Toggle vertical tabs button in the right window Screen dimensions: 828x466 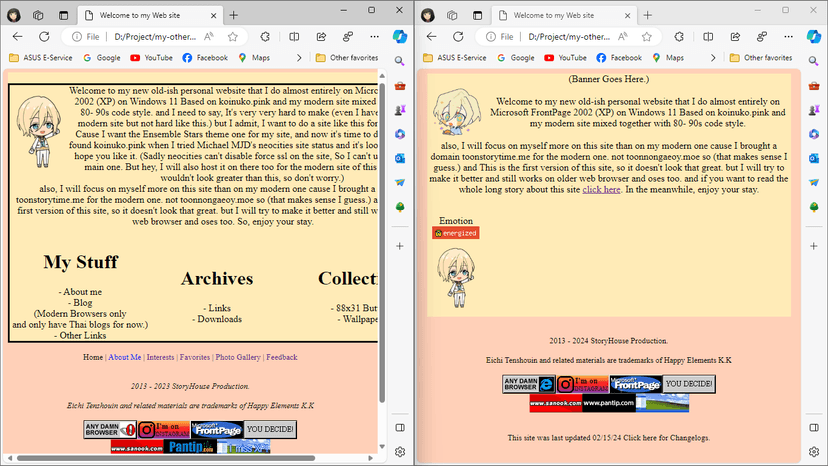tap(477, 15)
